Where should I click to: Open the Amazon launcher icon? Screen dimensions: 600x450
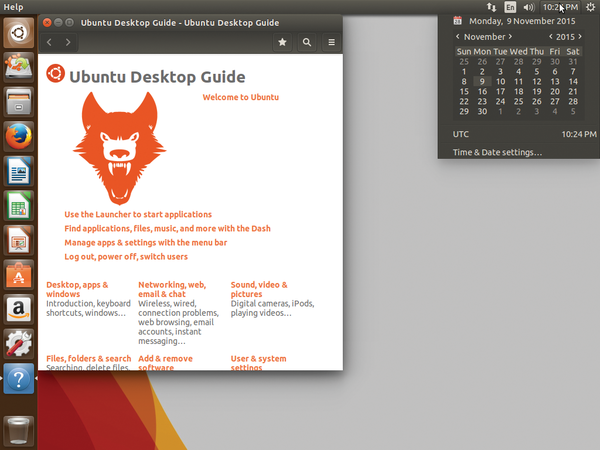pyautogui.click(x=18, y=309)
